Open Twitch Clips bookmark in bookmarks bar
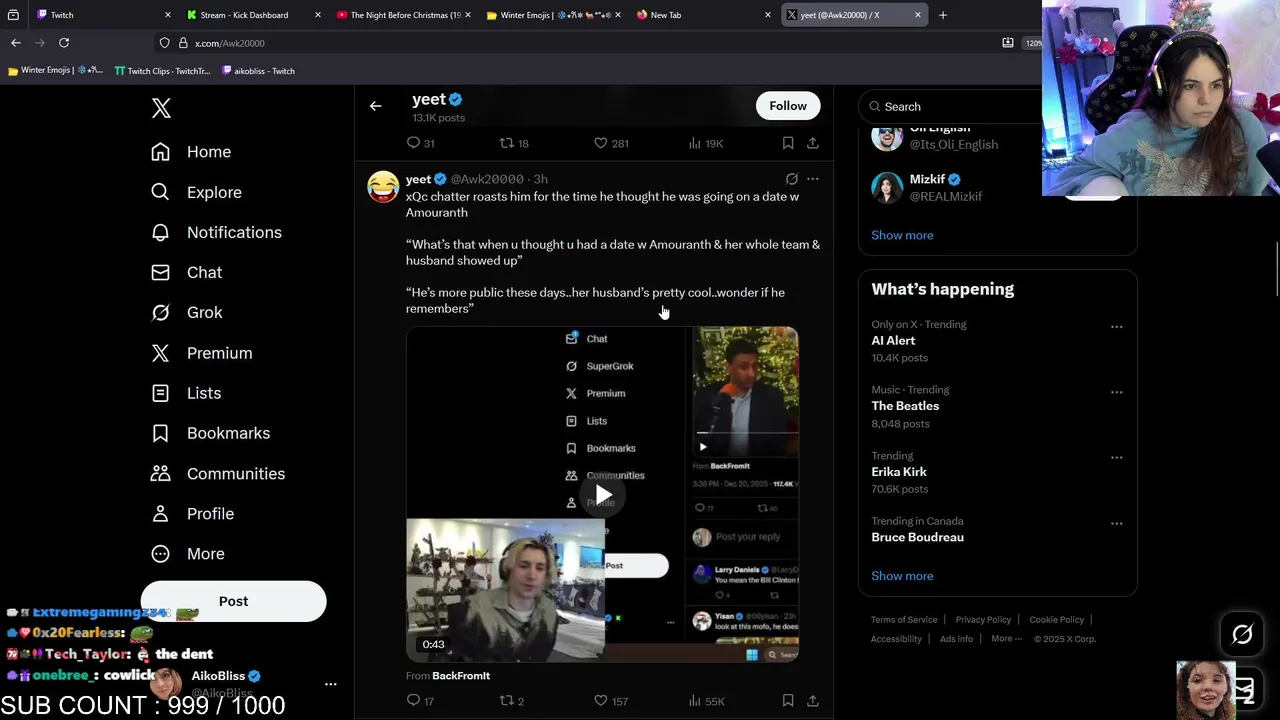This screenshot has width=1280, height=720. (162, 71)
